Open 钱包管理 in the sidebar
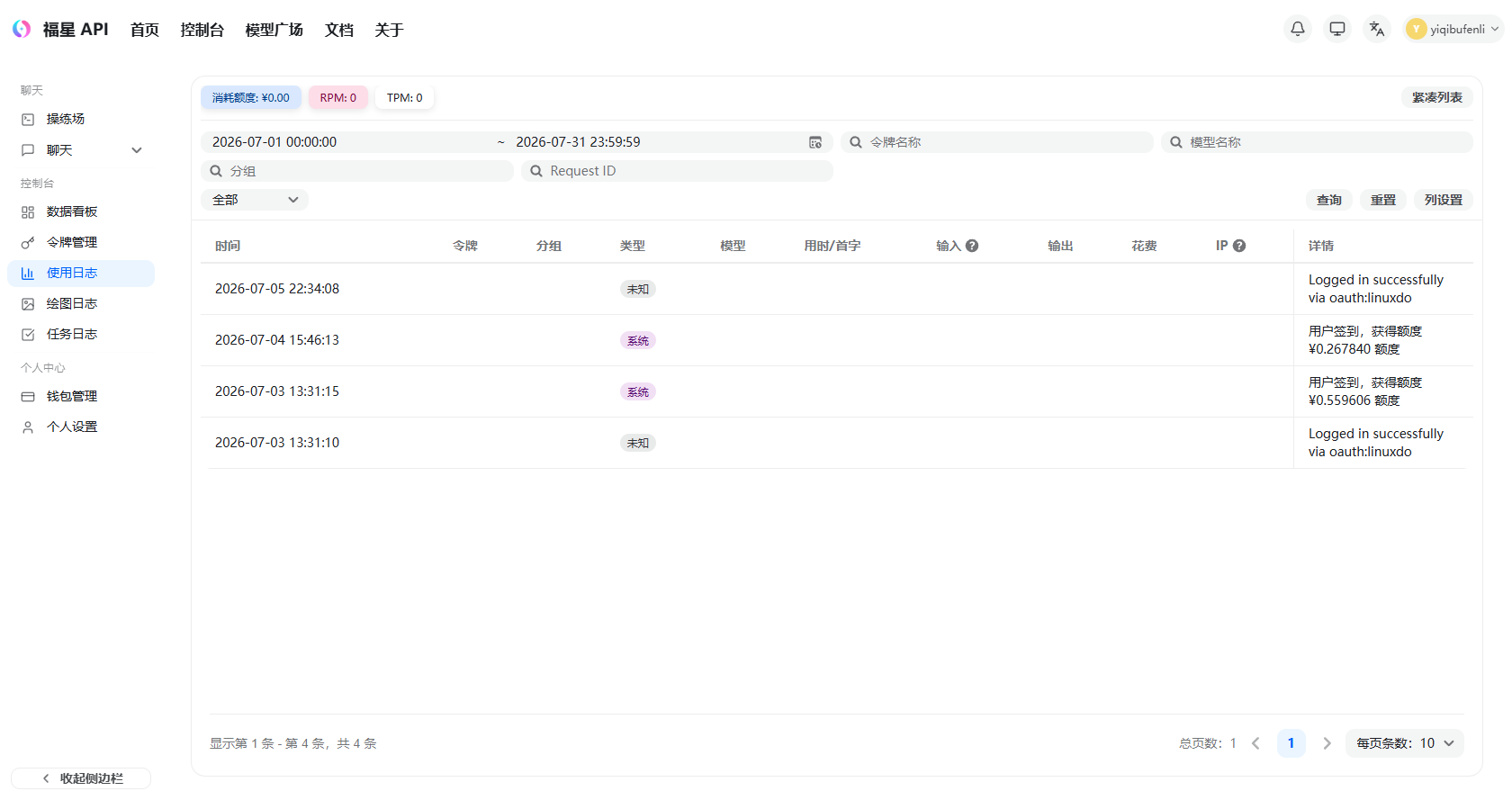1512x800 pixels. click(81, 396)
